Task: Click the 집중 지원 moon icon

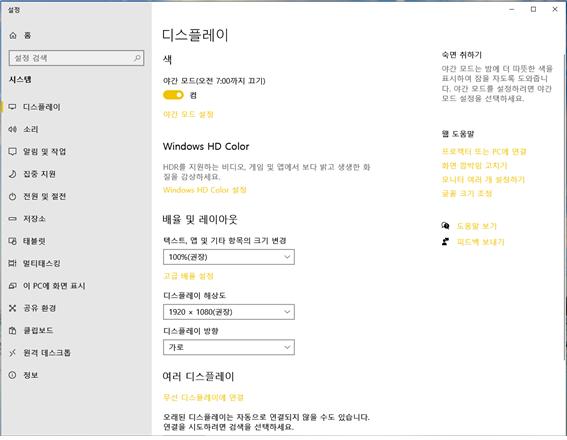Action: 13,174
